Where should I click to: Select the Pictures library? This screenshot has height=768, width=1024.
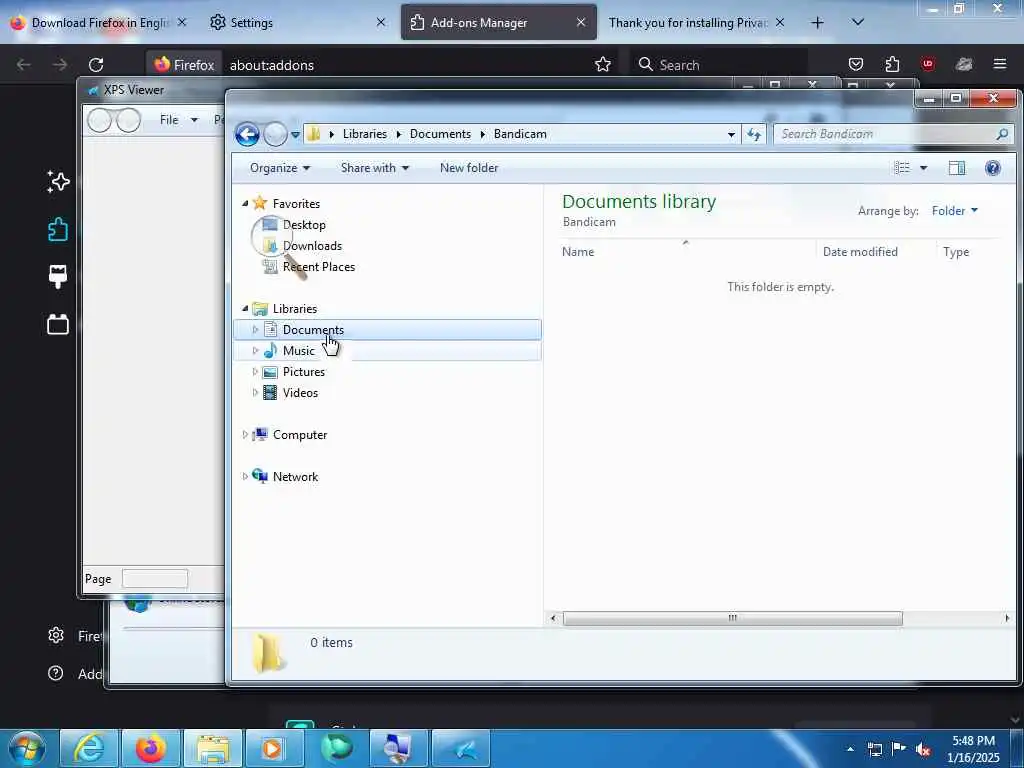[x=304, y=372]
